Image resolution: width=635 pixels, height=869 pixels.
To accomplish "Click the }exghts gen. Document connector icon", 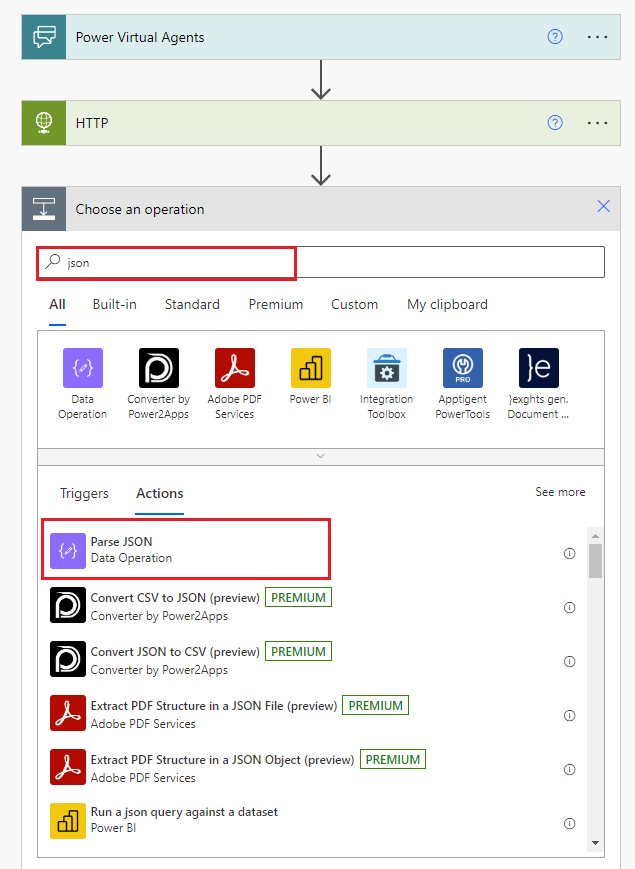I will pyautogui.click(x=539, y=368).
